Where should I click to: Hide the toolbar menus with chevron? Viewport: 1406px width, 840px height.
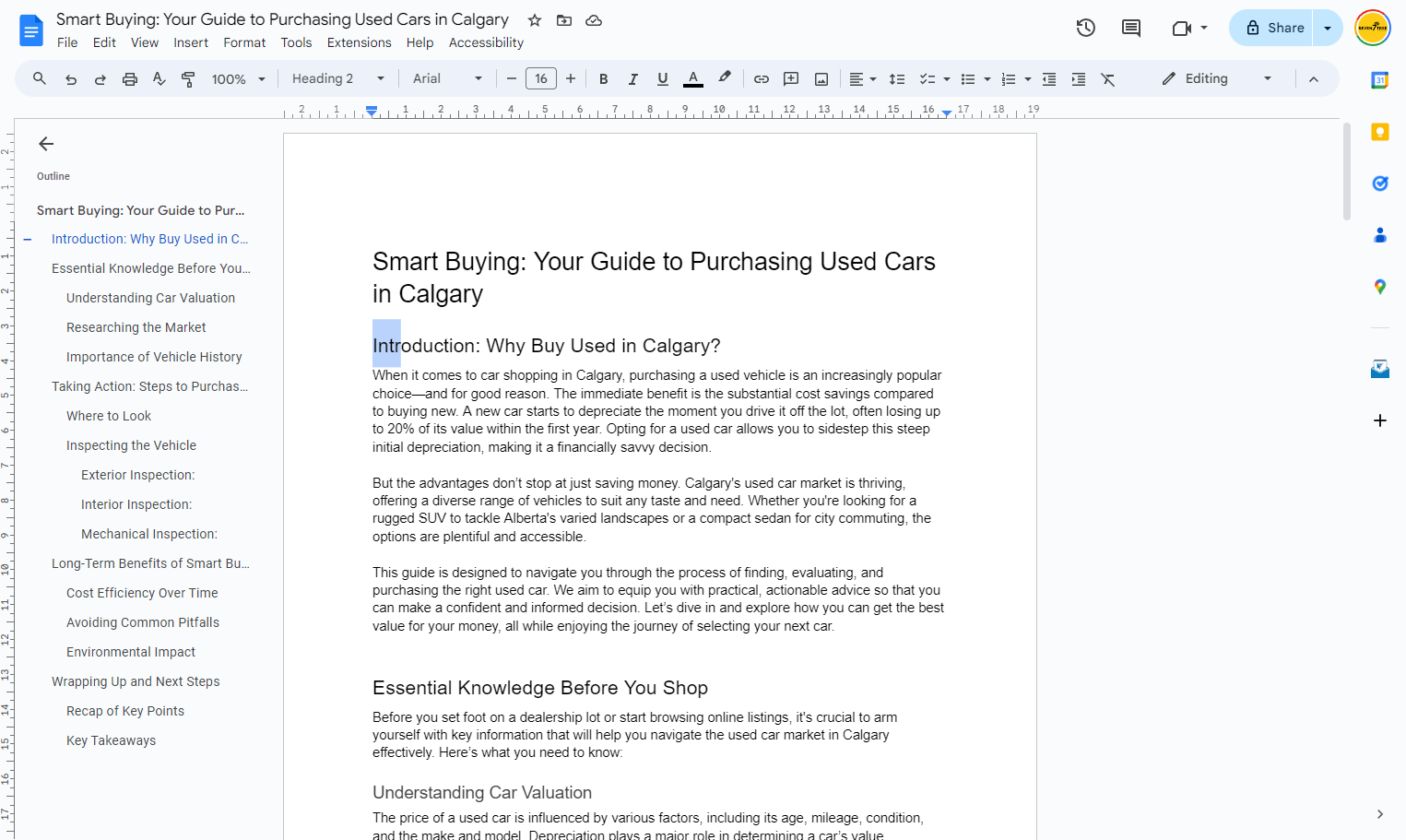coord(1314,79)
